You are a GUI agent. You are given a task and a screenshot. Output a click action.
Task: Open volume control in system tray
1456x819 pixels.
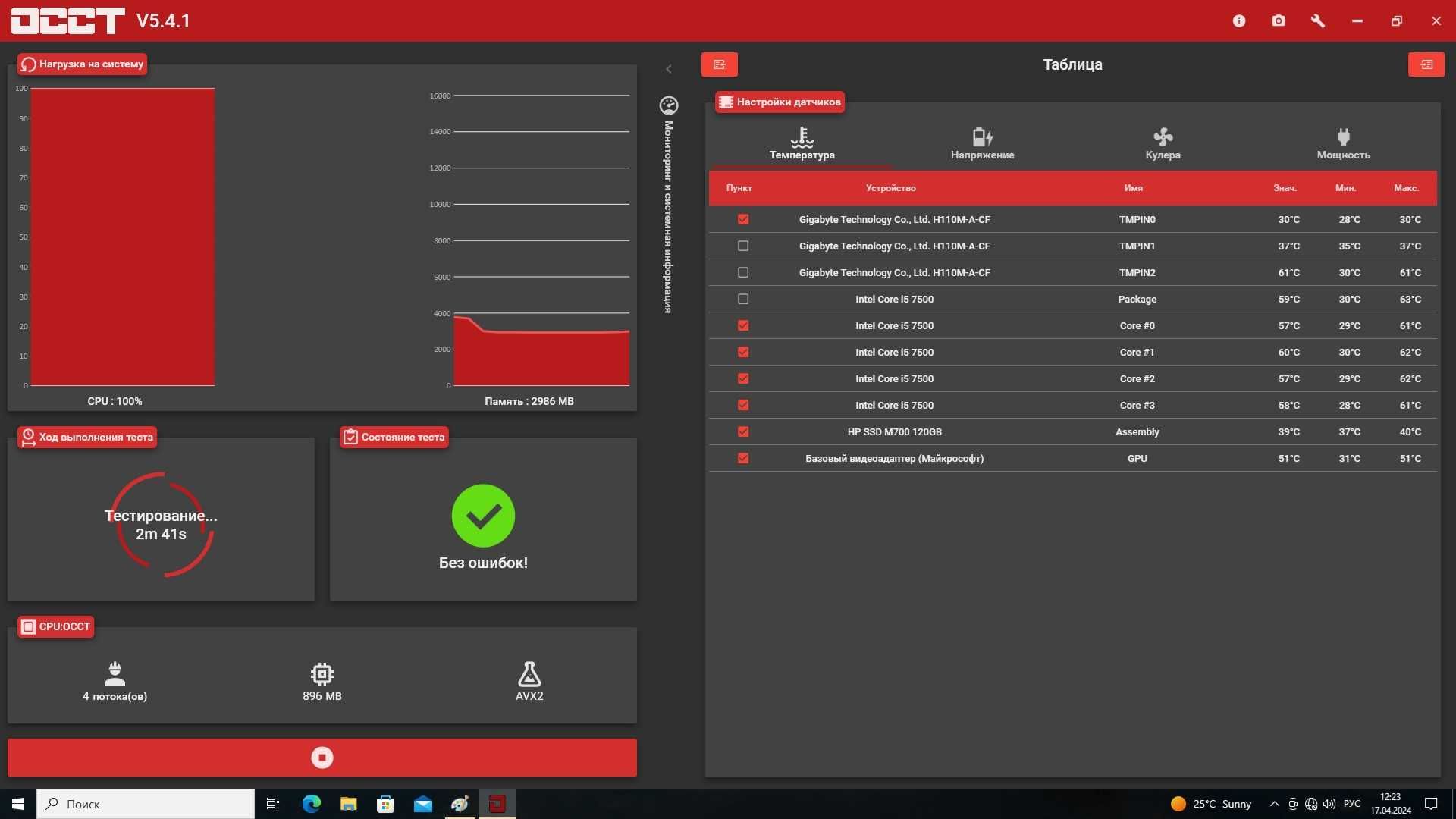pos(1329,804)
